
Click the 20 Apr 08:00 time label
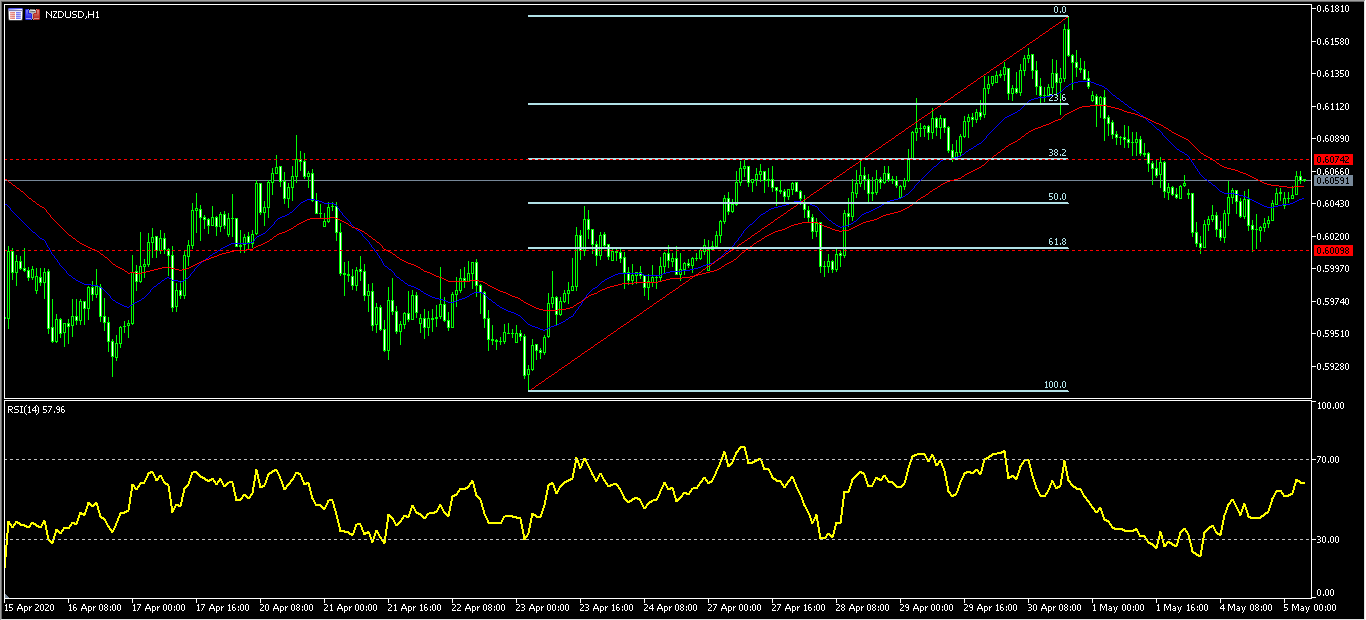[289, 607]
